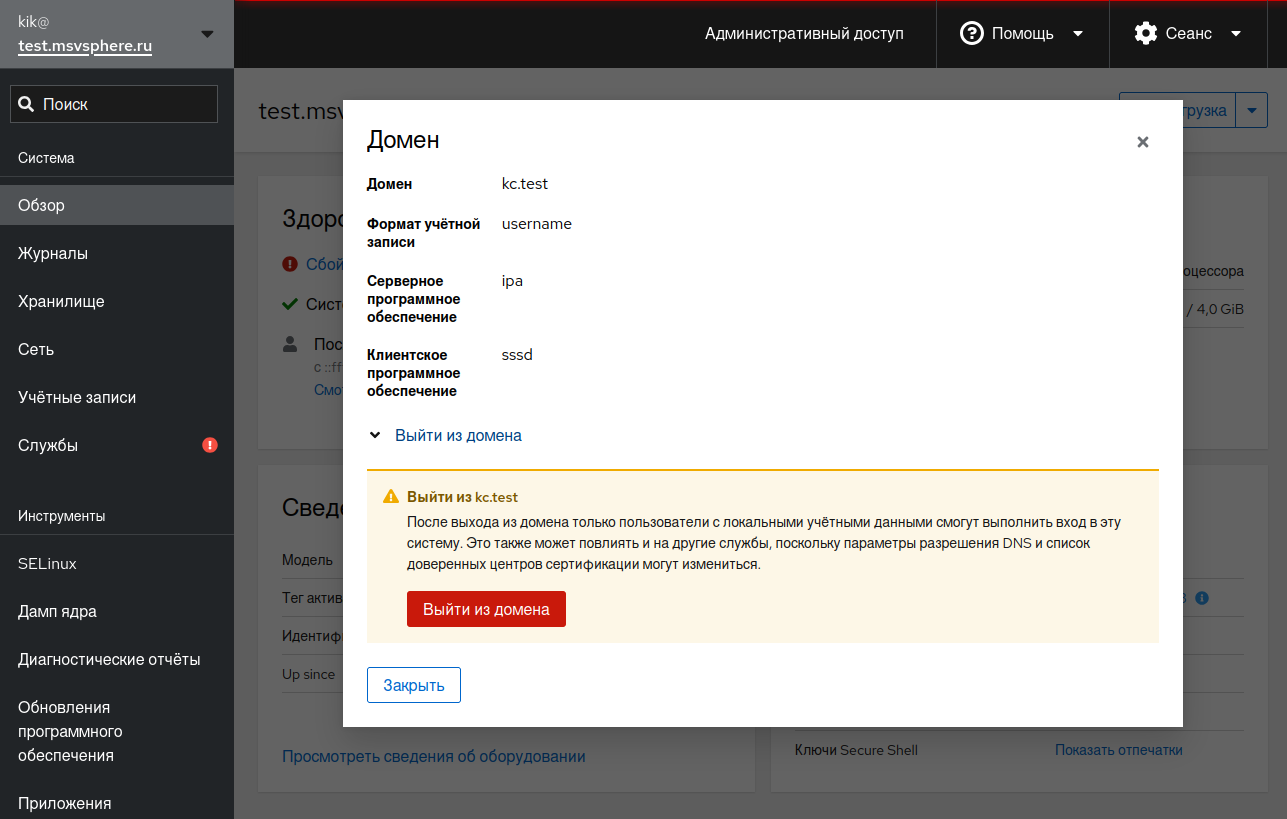Select SELinux in sidebar
Screen dimensions: 1287x819
(x=47, y=563)
